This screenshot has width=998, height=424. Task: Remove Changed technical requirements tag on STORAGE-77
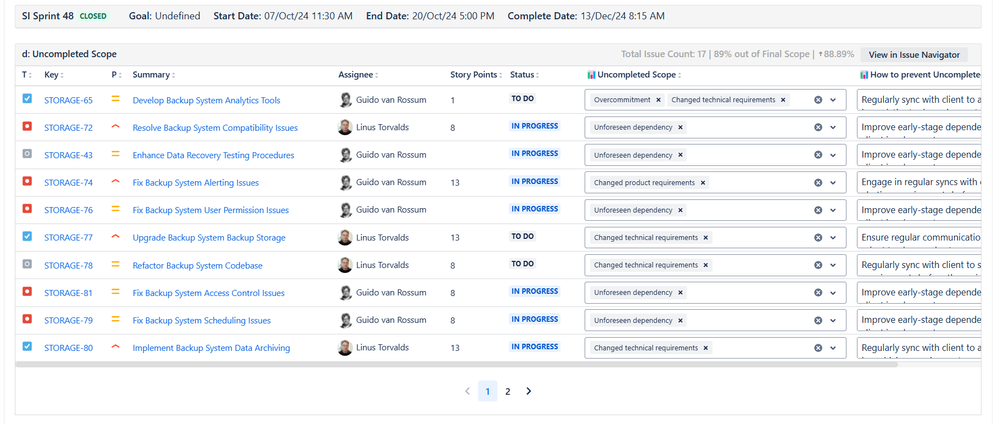point(706,237)
